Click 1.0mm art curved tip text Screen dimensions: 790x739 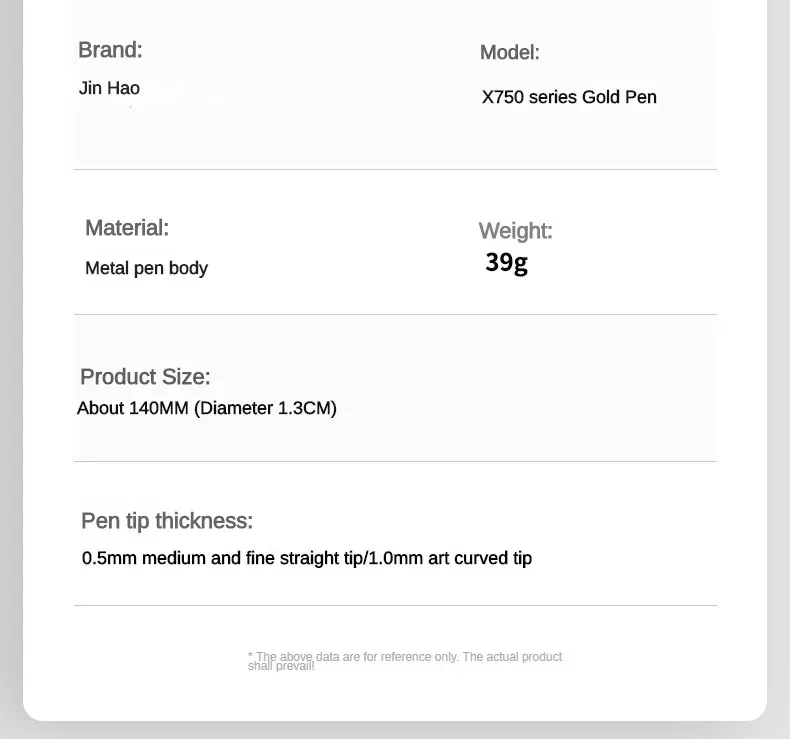point(450,558)
